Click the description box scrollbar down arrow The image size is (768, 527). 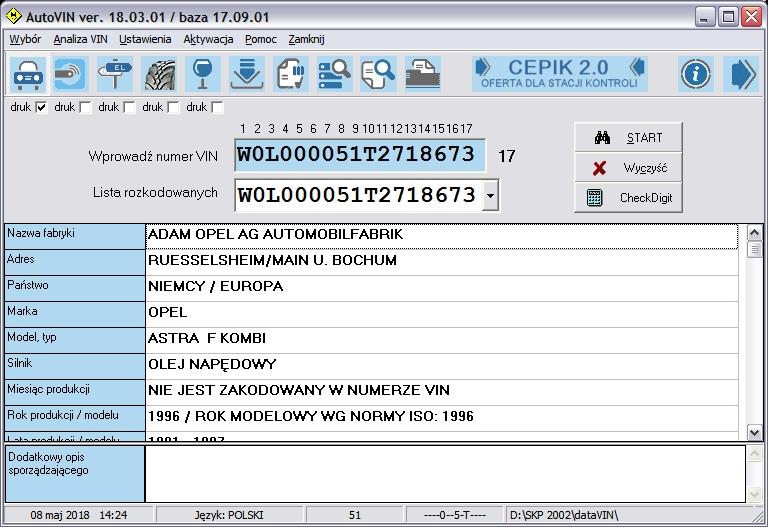(x=754, y=494)
